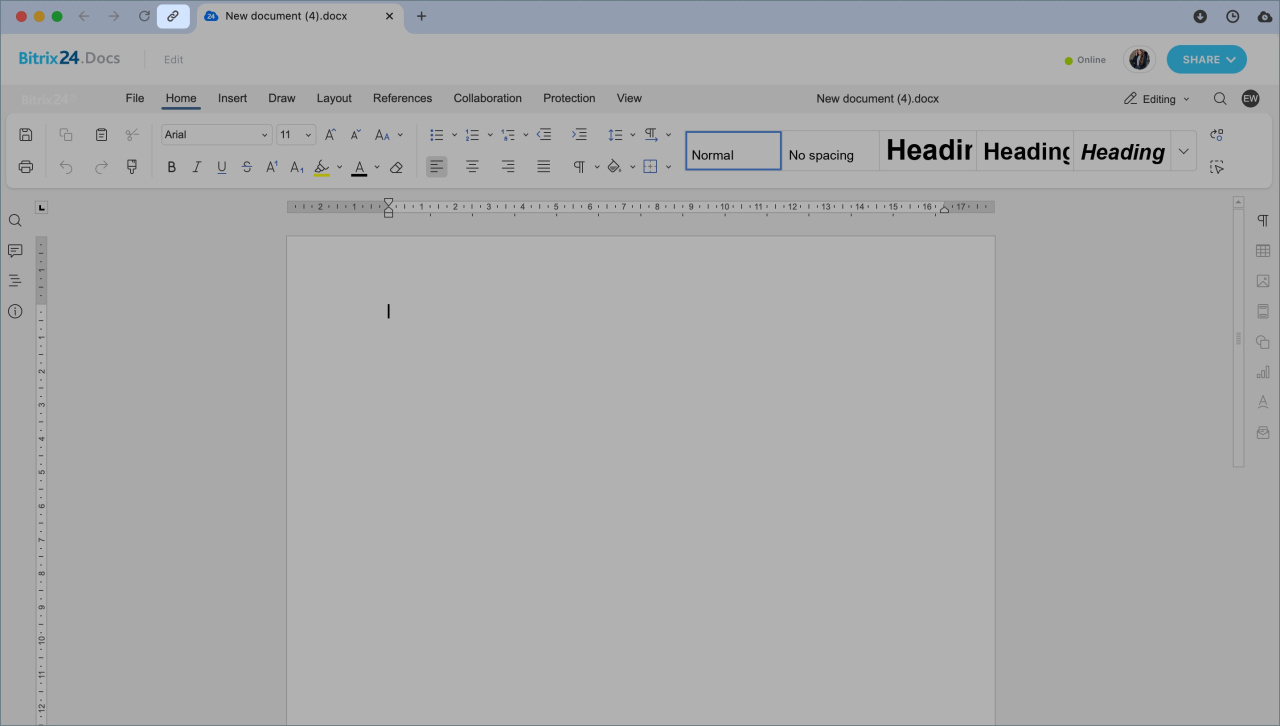Click the Clear formatting eraser icon
1280x726 pixels.
396,167
